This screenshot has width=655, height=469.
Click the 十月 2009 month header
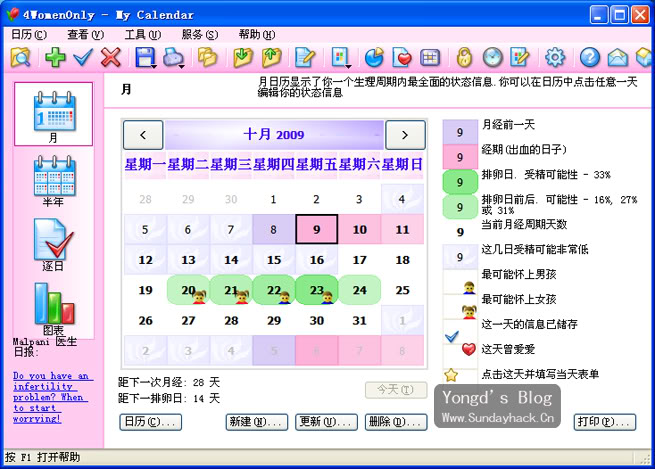coord(274,135)
